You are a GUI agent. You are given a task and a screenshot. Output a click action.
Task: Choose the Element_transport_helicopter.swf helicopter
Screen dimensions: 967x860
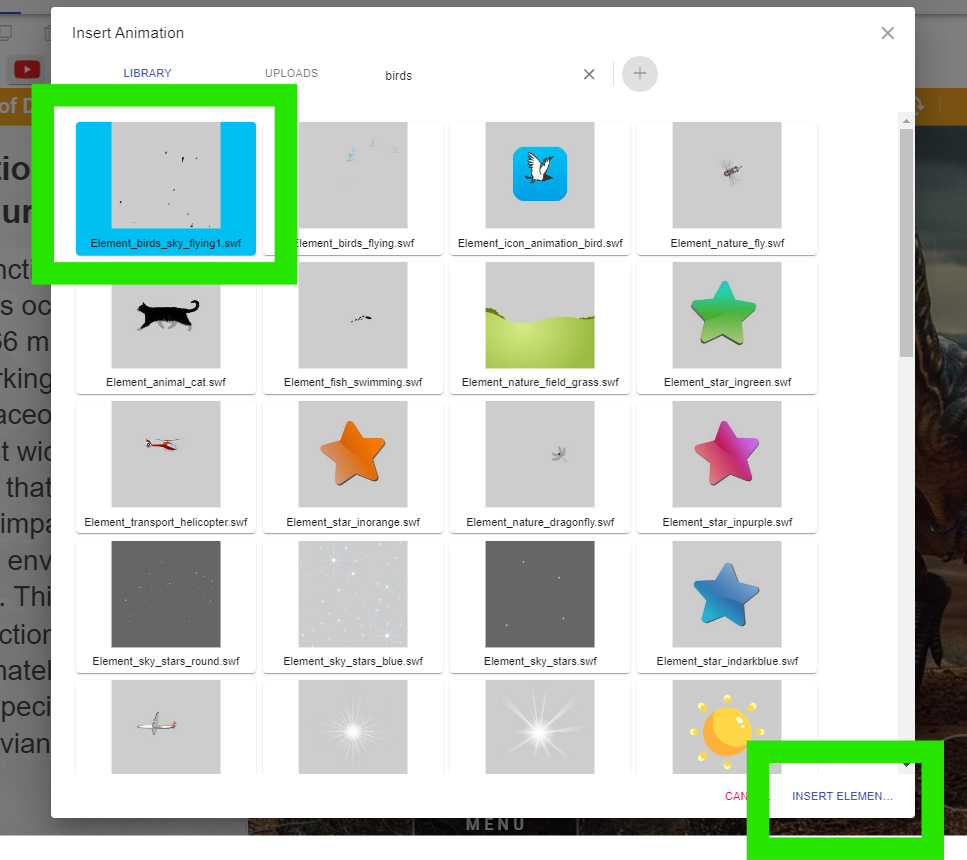[x=166, y=467]
